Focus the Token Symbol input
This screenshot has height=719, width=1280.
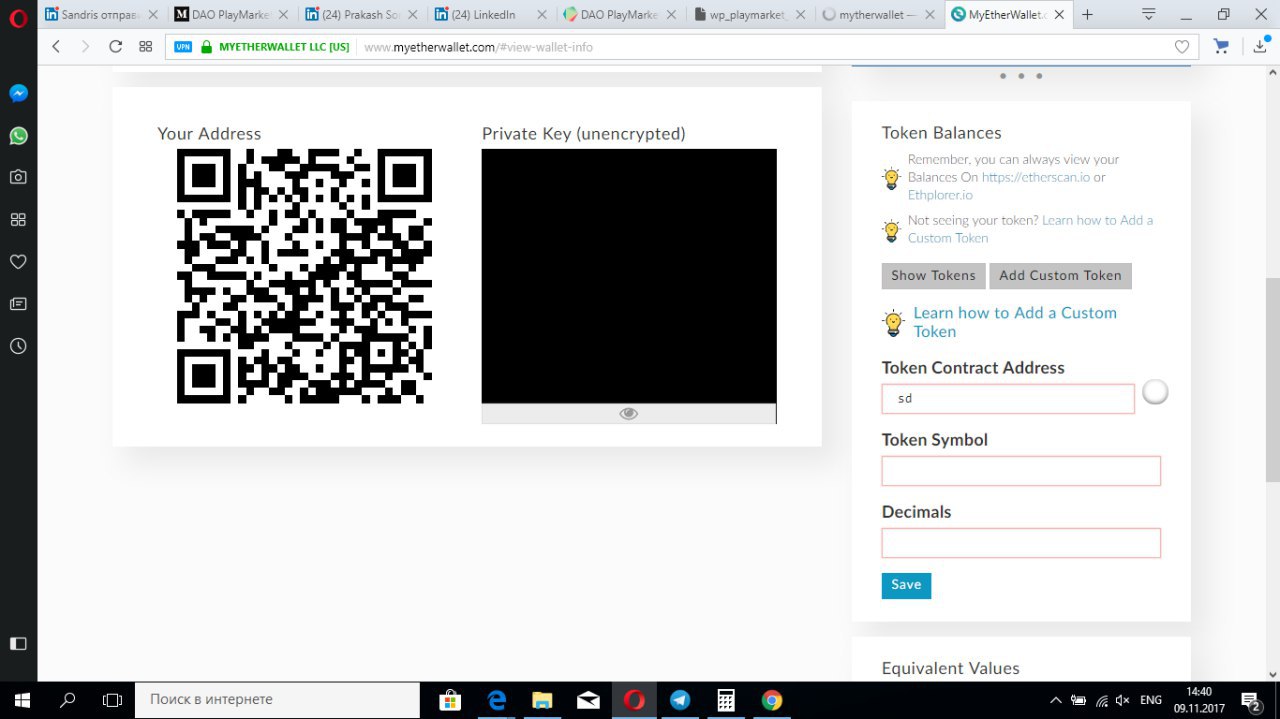tap(1021, 471)
